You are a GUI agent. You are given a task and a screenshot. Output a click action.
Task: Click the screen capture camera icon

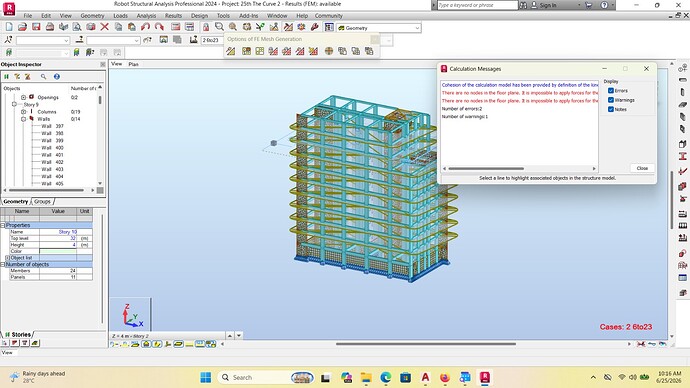point(91,27)
